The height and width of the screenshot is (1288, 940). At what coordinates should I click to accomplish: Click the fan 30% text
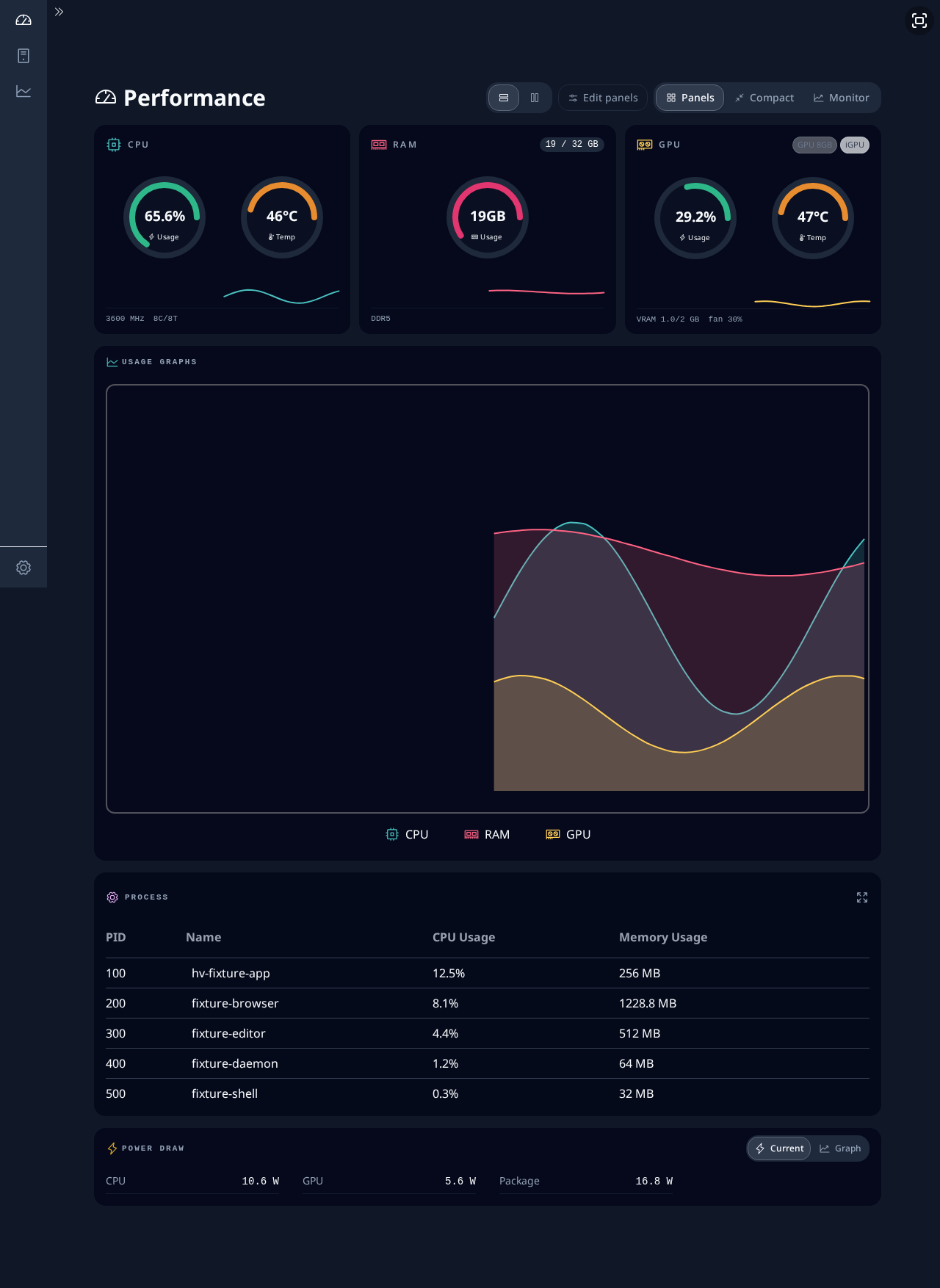point(725,319)
